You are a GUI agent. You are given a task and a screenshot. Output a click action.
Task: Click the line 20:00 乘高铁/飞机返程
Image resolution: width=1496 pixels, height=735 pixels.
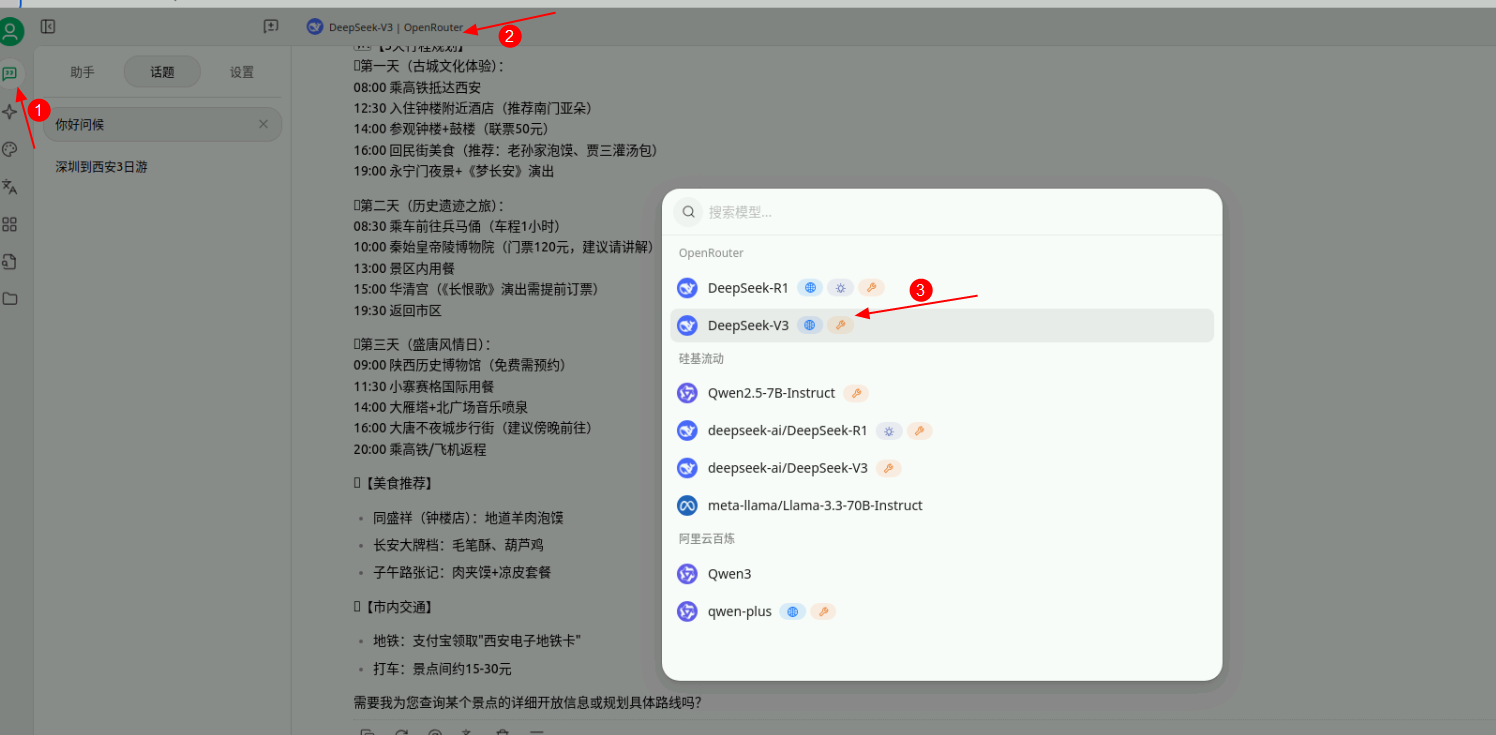tap(419, 450)
